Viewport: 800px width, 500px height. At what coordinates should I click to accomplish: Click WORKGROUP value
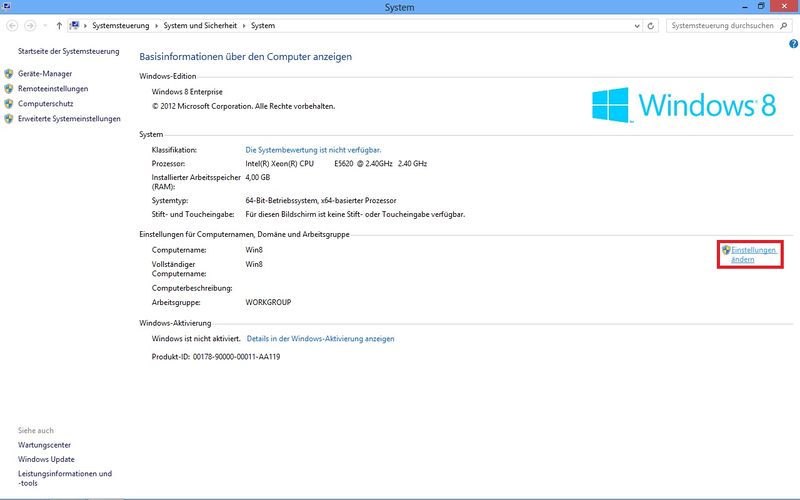268,303
